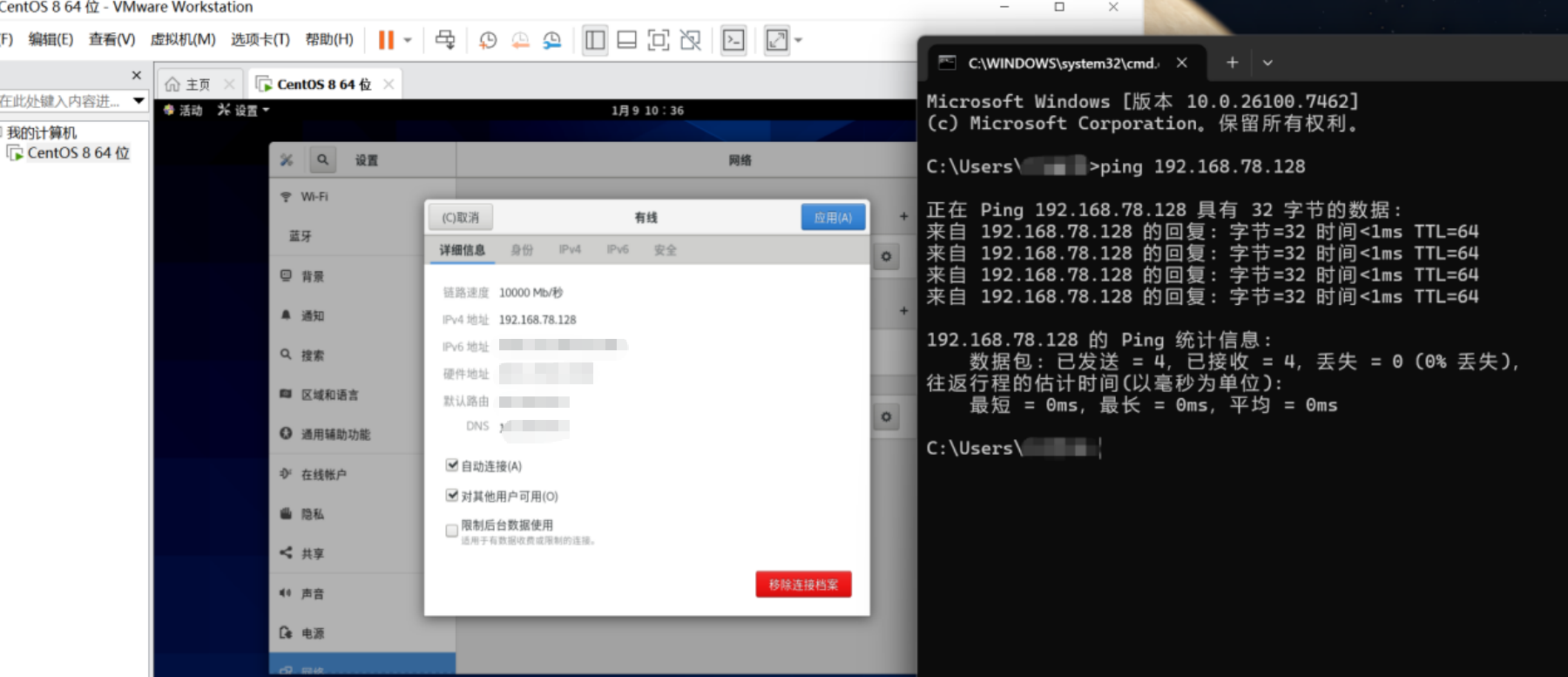This screenshot has width=1568, height=677.
Task: Toggle the thumbnail bar view in VMware
Action: pos(626,40)
